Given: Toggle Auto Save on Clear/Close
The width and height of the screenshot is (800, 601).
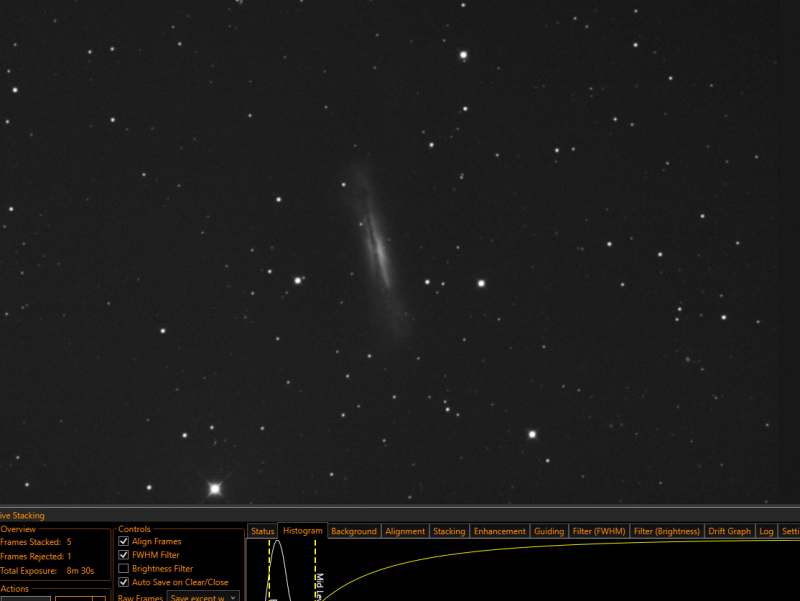Looking at the screenshot, I should [123, 582].
